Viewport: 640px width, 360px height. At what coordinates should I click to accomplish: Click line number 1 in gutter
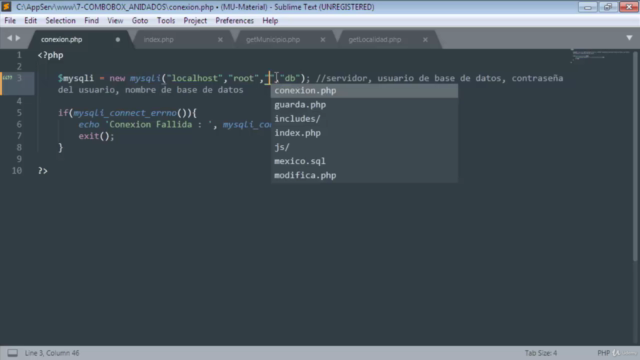coord(19,55)
